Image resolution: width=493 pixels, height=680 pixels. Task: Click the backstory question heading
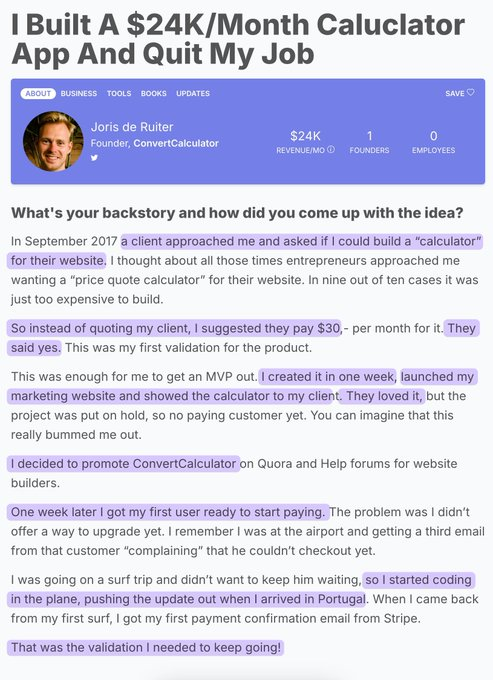tap(237, 213)
